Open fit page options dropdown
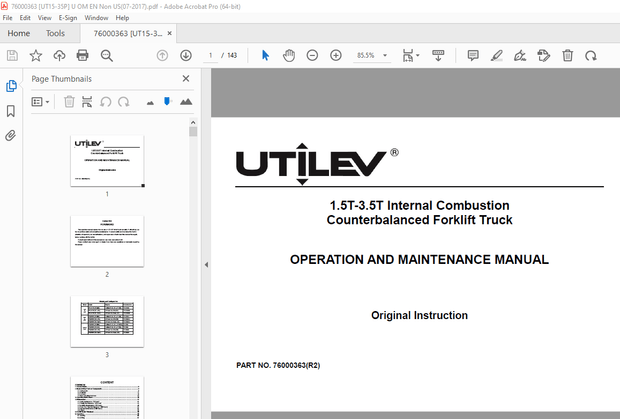 411,56
